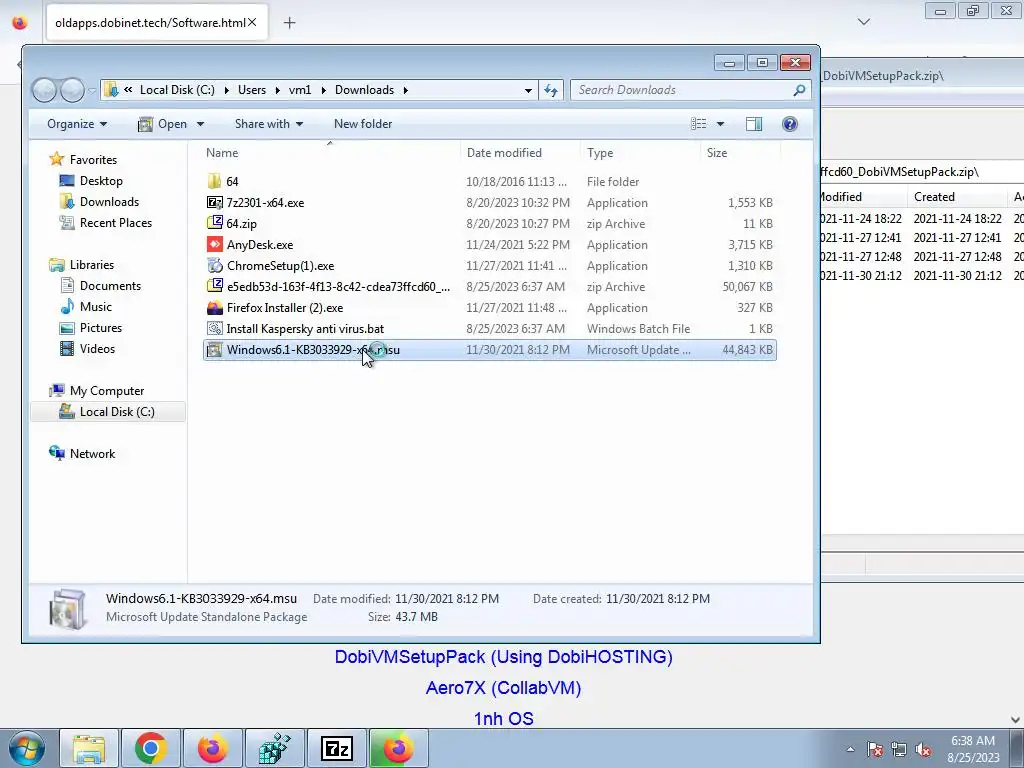Click the Open toolbar button
The image size is (1024, 768).
[x=163, y=123]
